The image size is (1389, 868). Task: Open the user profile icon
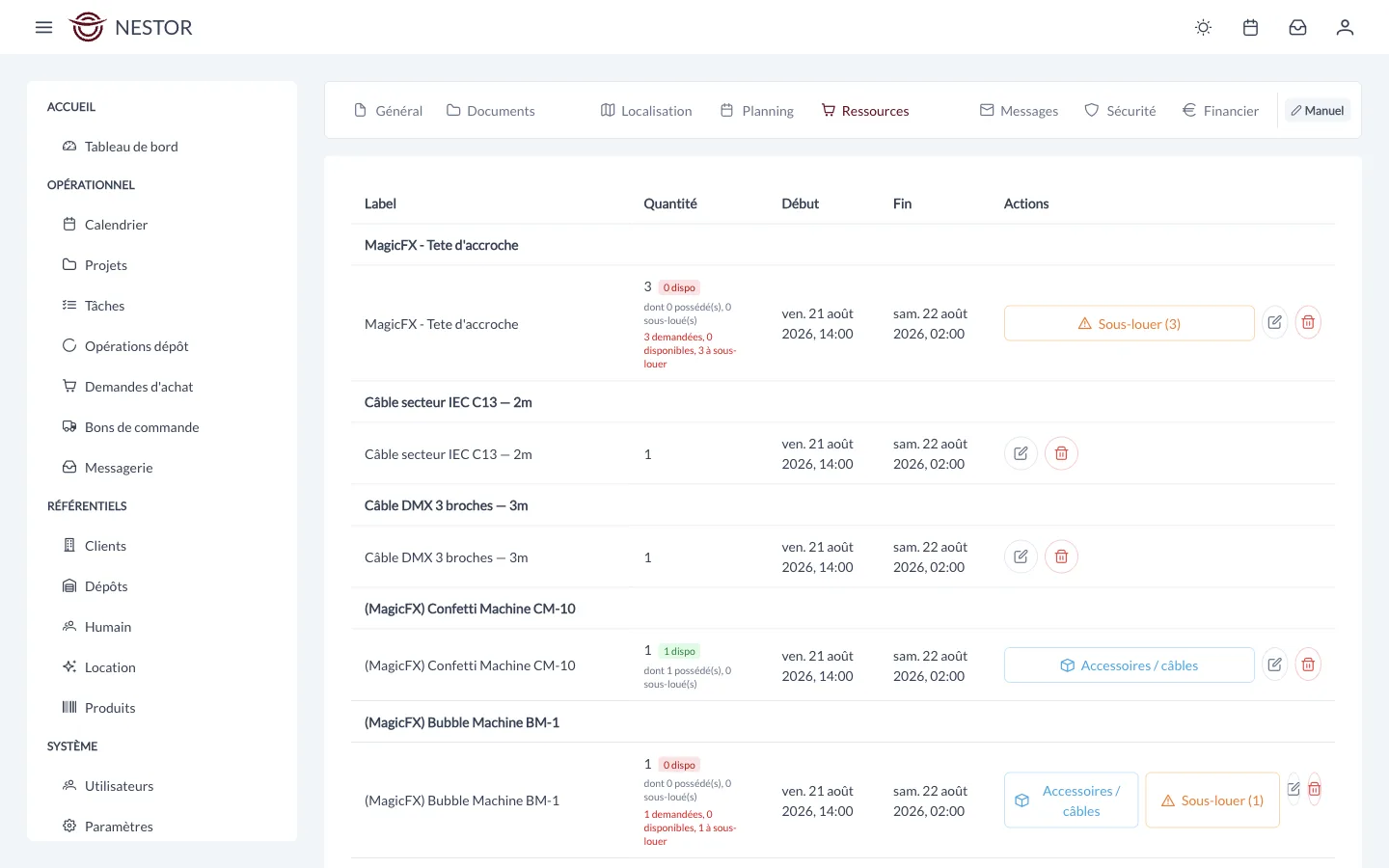tap(1345, 27)
